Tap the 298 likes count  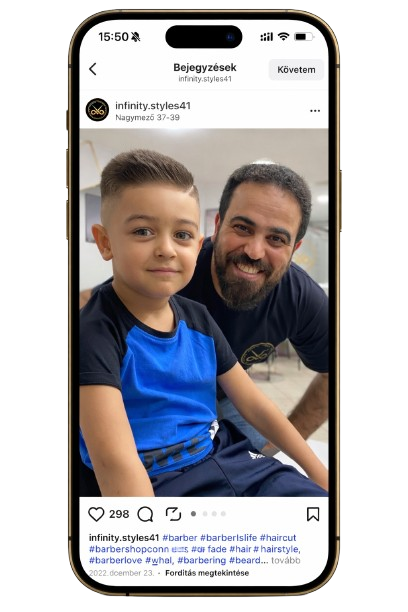[119, 514]
